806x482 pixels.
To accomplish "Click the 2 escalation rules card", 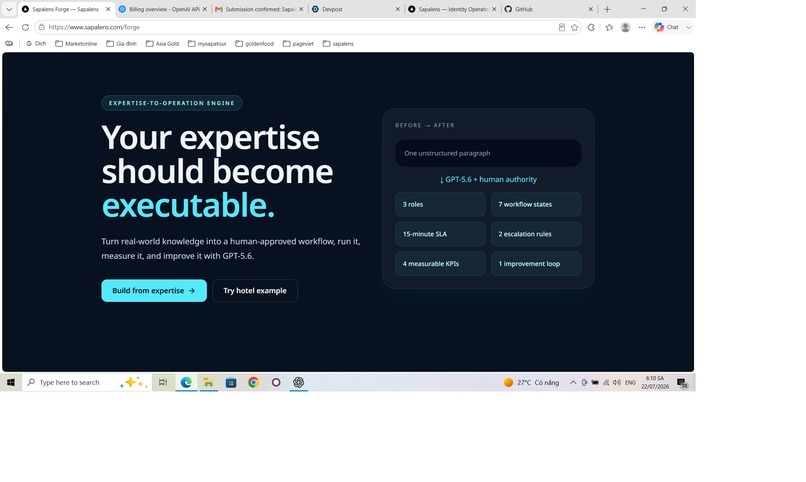I will click(536, 234).
